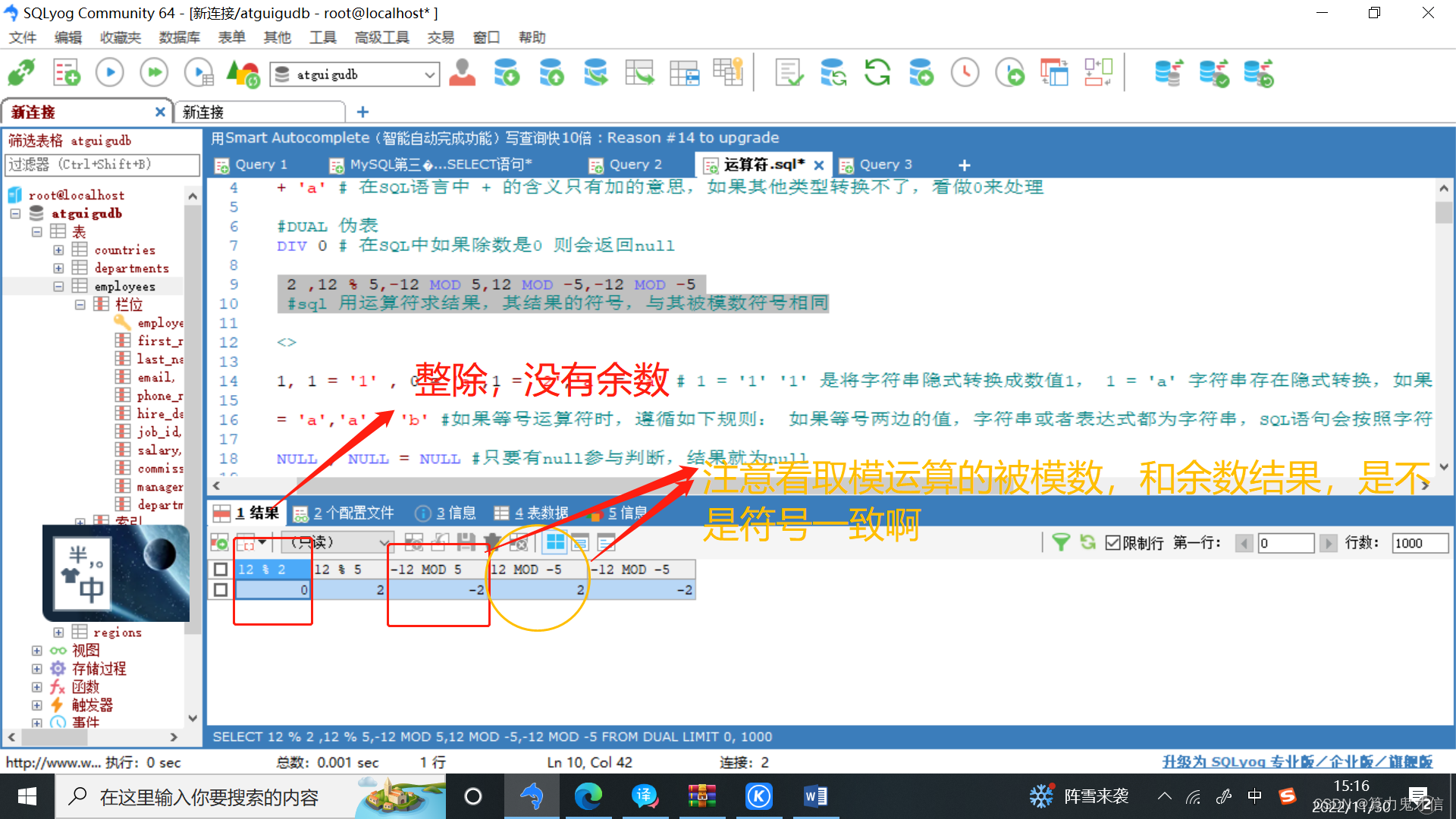The image size is (1456, 819).
Task: Click the 行数 input field
Action: [1419, 543]
